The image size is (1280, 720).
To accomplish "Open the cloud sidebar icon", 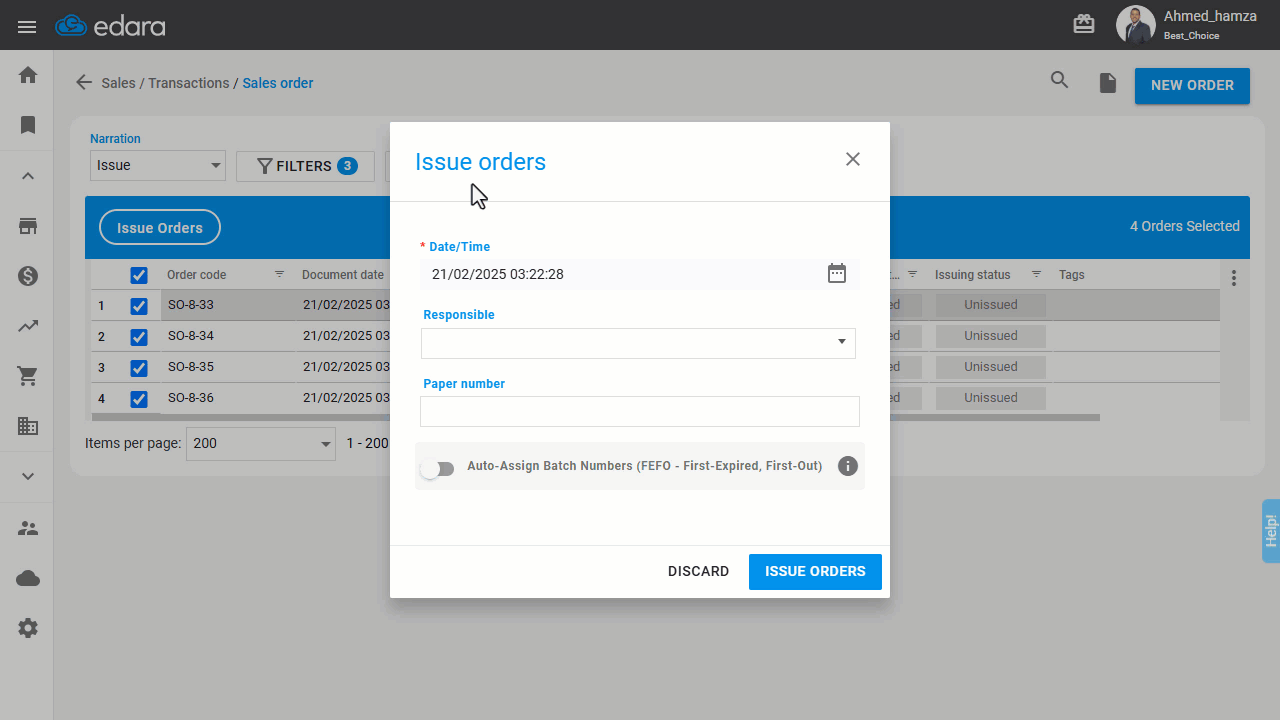I will 28,578.
